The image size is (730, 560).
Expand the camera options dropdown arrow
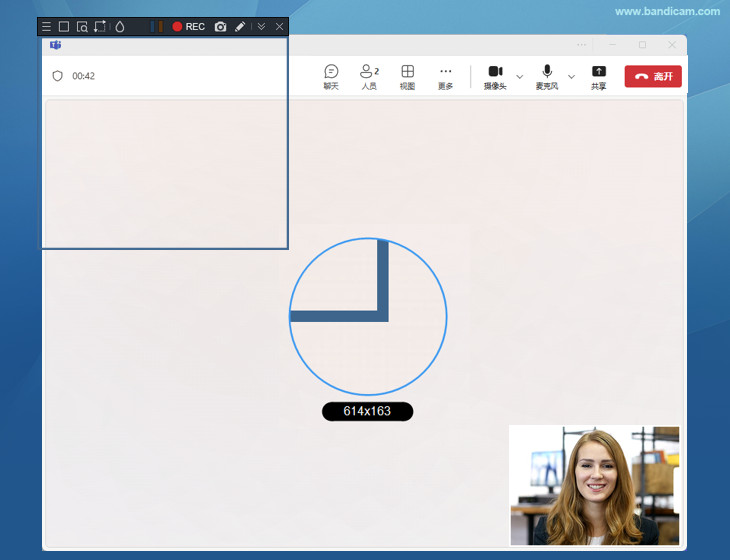pyautogui.click(x=519, y=77)
